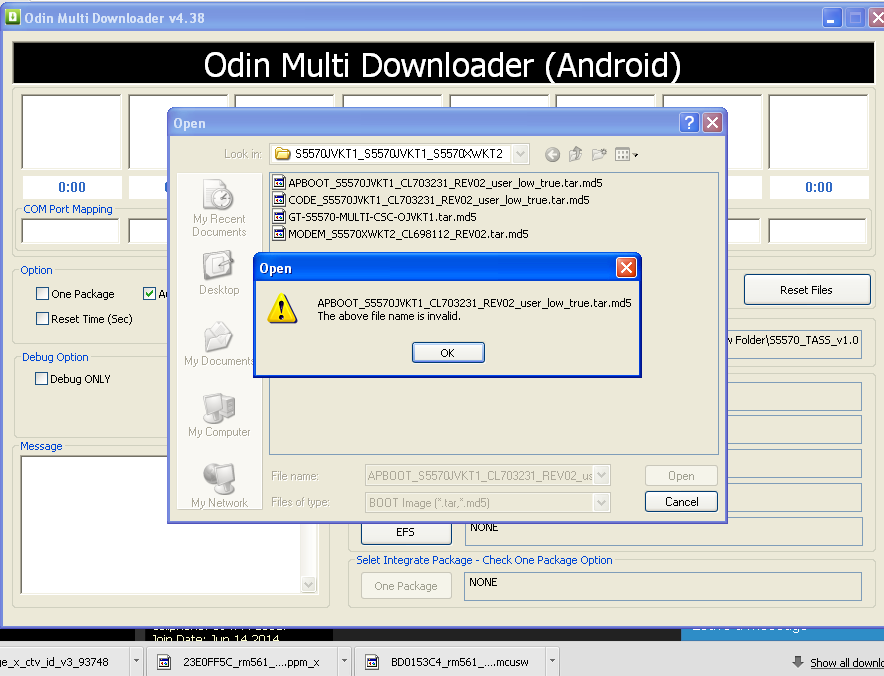Viewport: 884px width, 676px height.
Task: Open the View menu in Open dialog
Action: [x=626, y=154]
